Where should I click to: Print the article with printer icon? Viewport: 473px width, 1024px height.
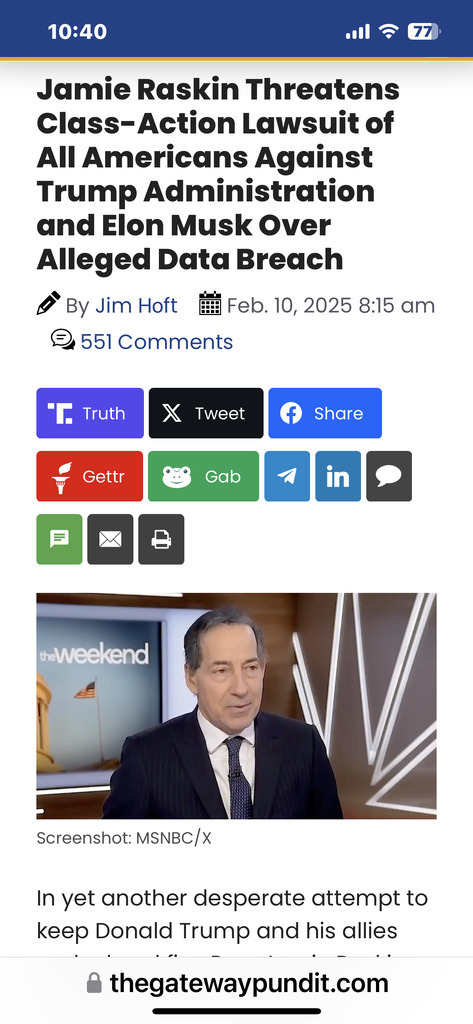(161, 539)
